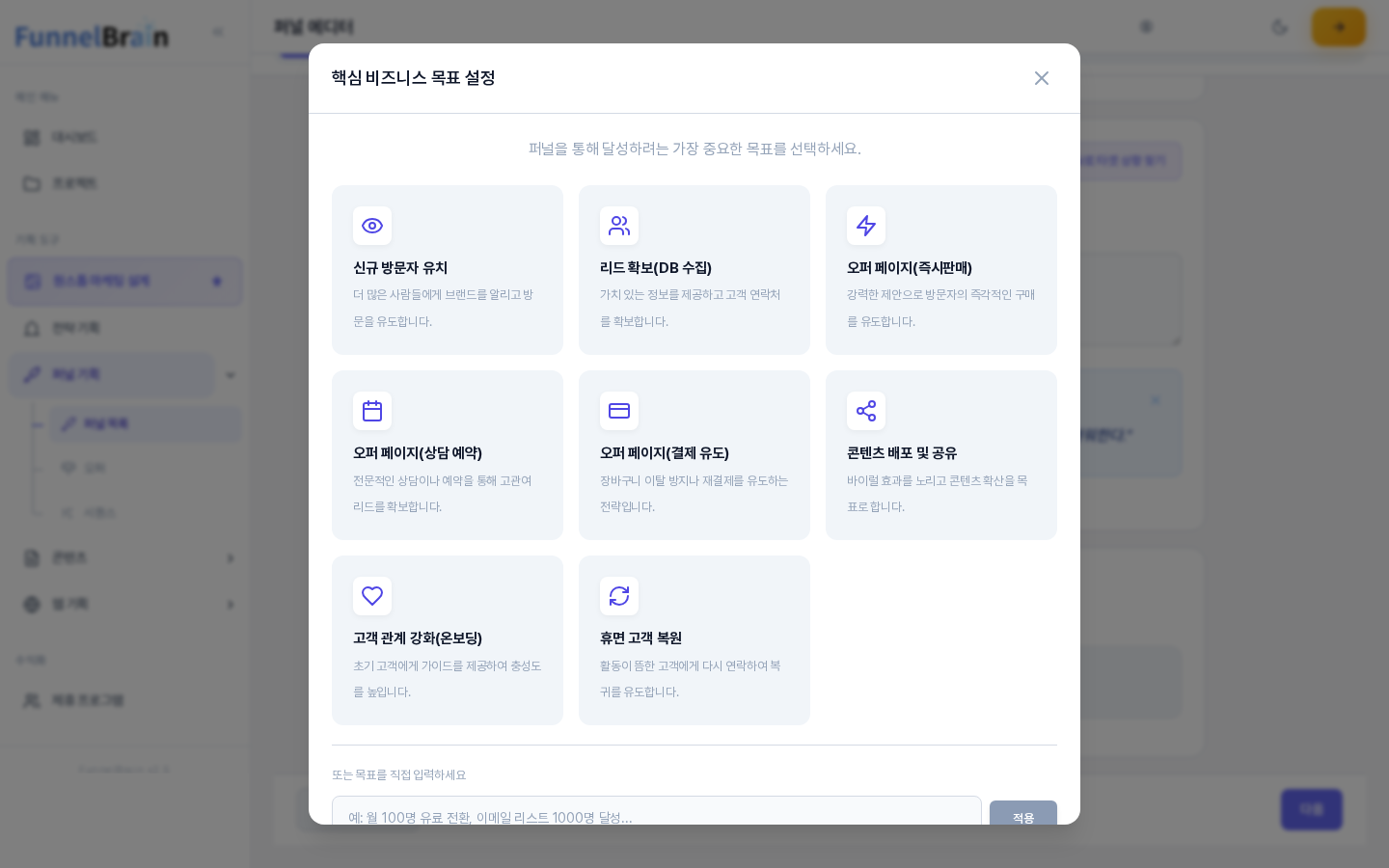This screenshot has width=1389, height=868.
Task: Choose the 오퍼 페이지(상담 예약) goal title
Action: pyautogui.click(x=418, y=453)
